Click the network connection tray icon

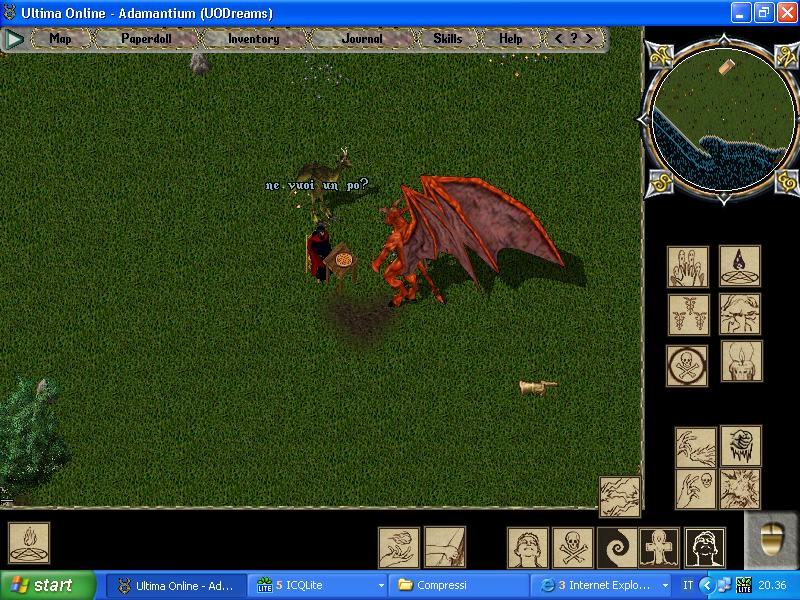tap(724, 585)
